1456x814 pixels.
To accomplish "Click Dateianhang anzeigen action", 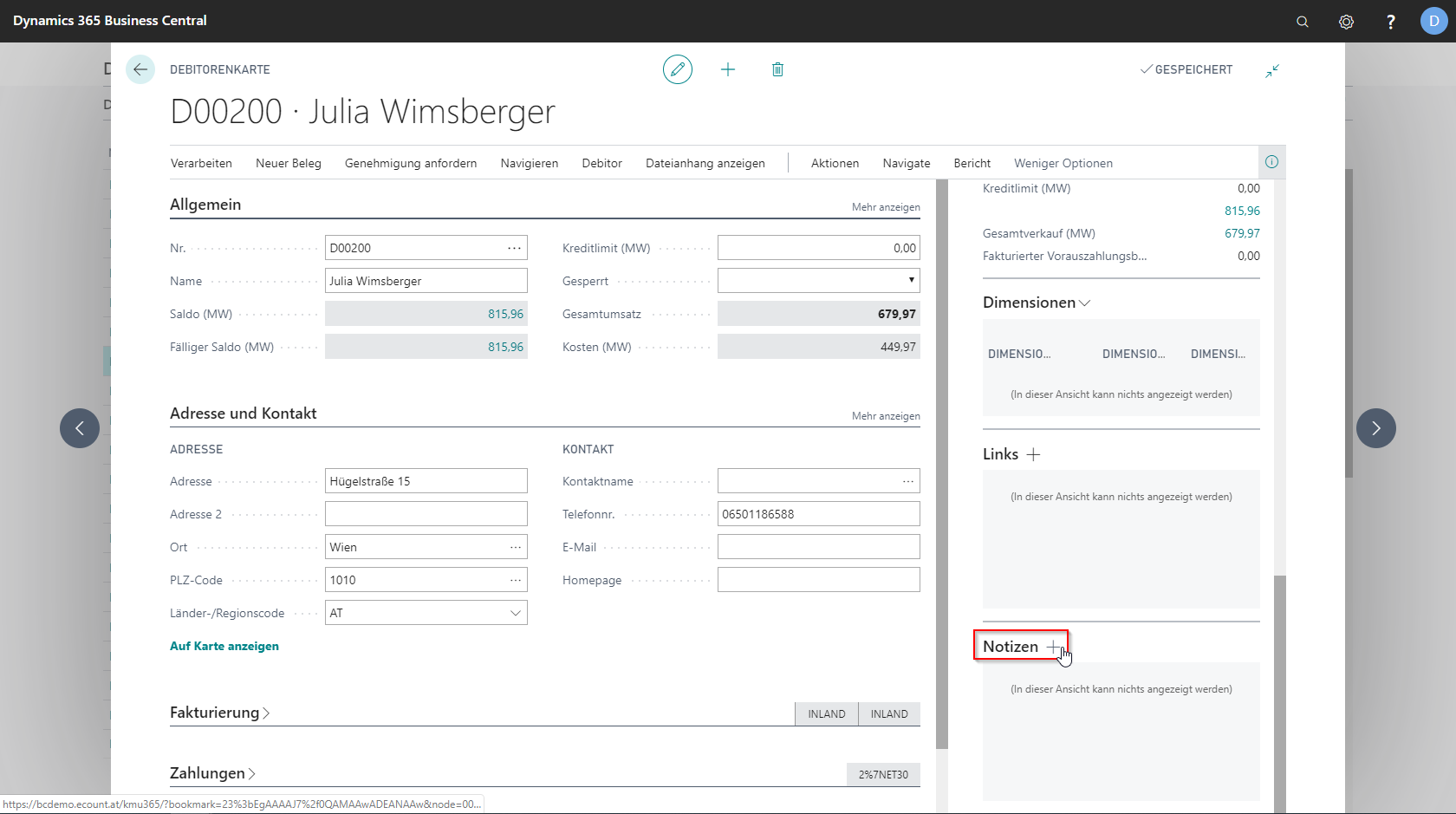I will coord(705,163).
